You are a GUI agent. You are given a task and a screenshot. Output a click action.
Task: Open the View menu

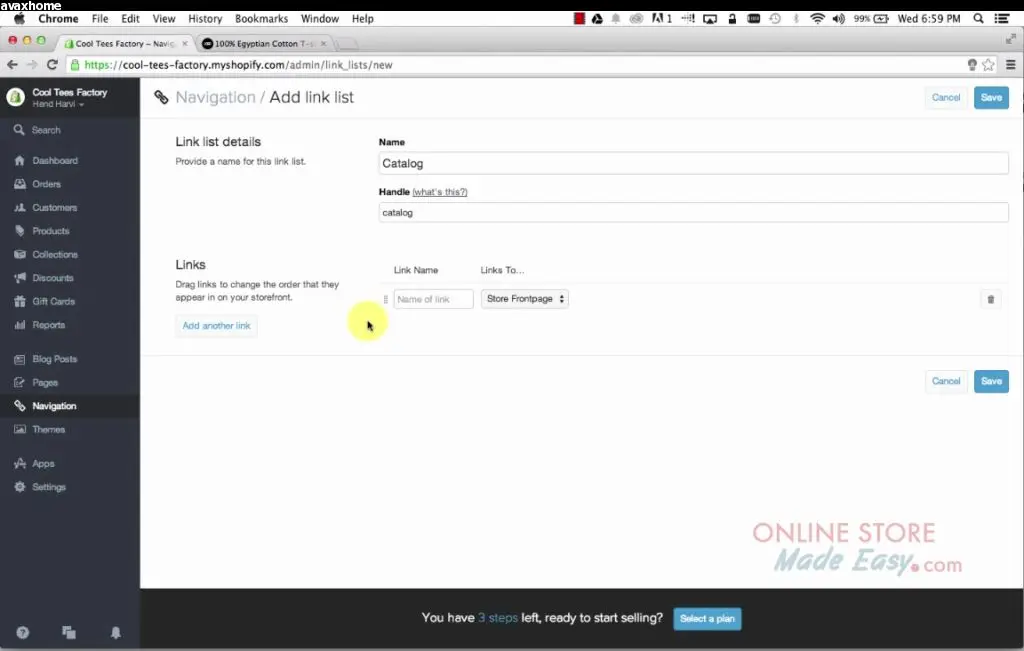[163, 18]
